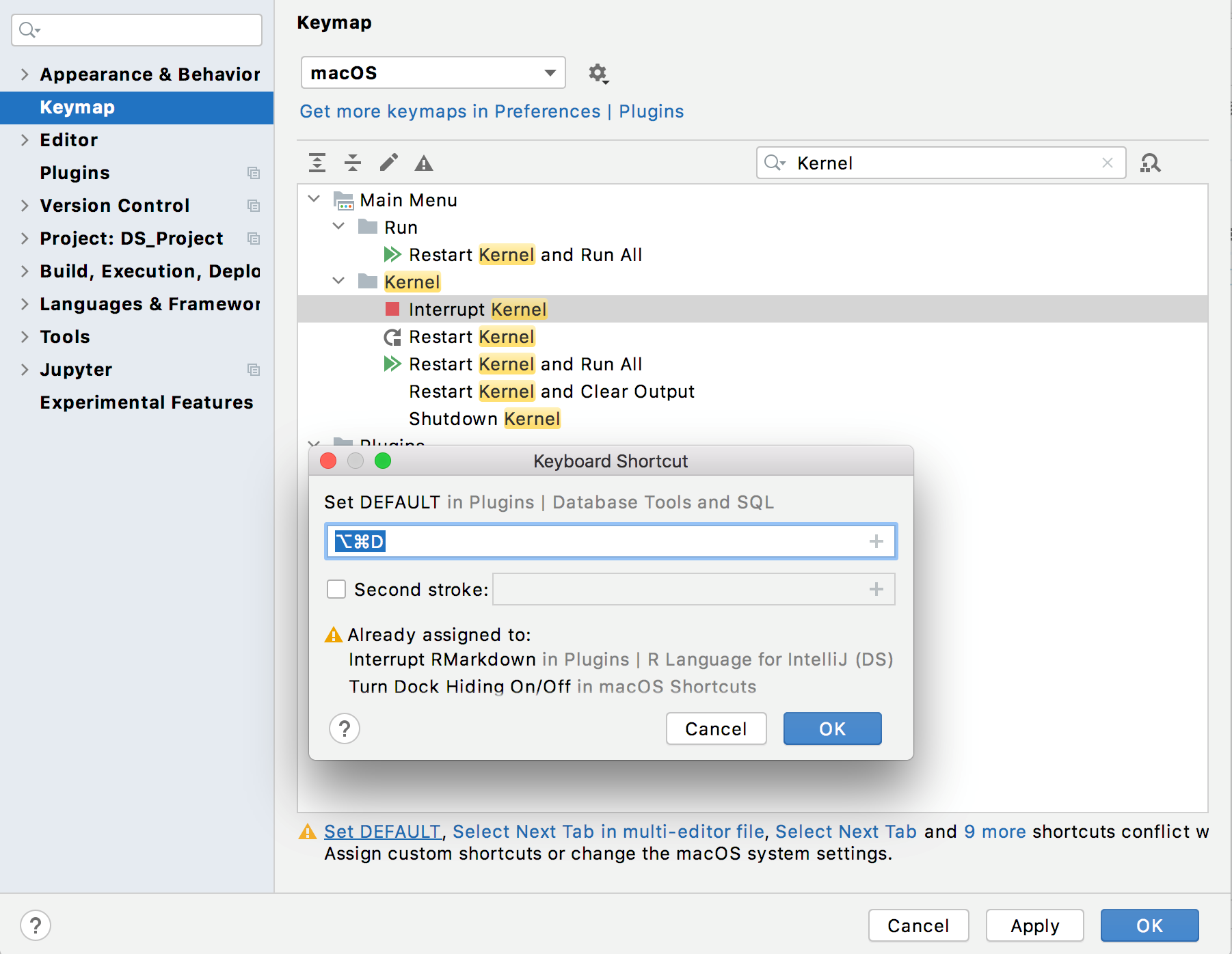Open the macOS keymap dropdown

433,73
